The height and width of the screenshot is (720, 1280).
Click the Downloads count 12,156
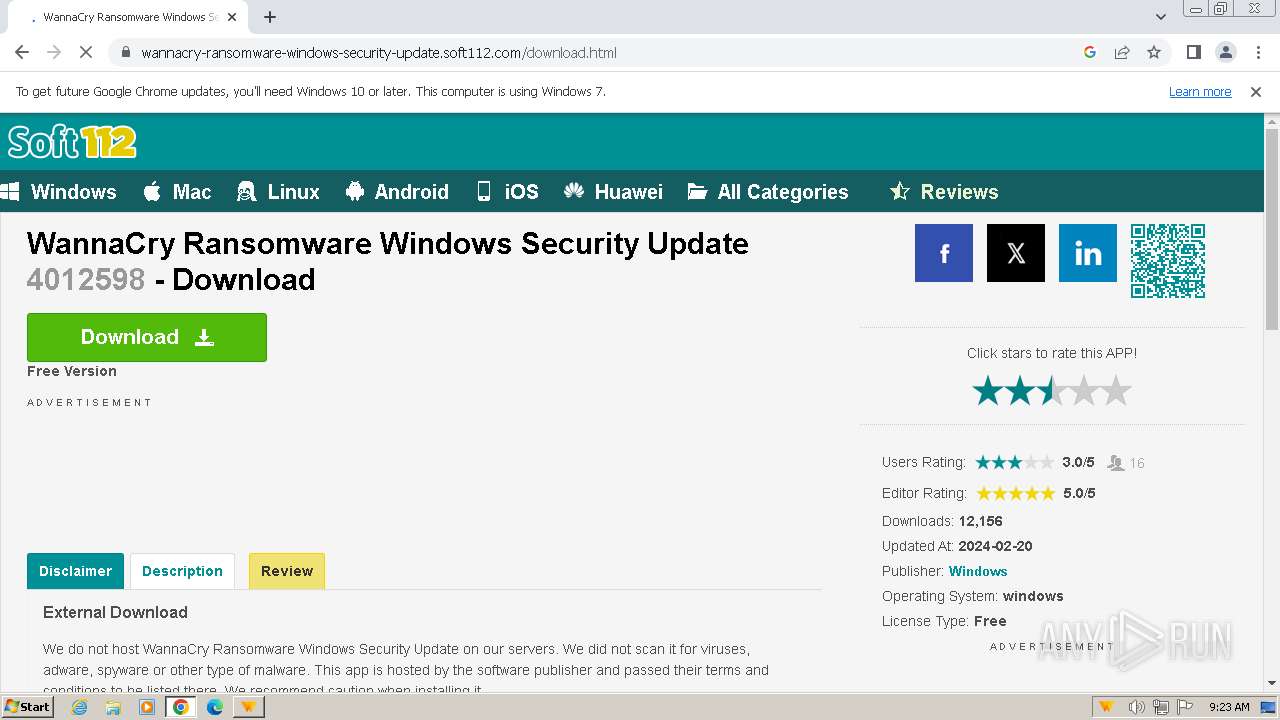[980, 521]
